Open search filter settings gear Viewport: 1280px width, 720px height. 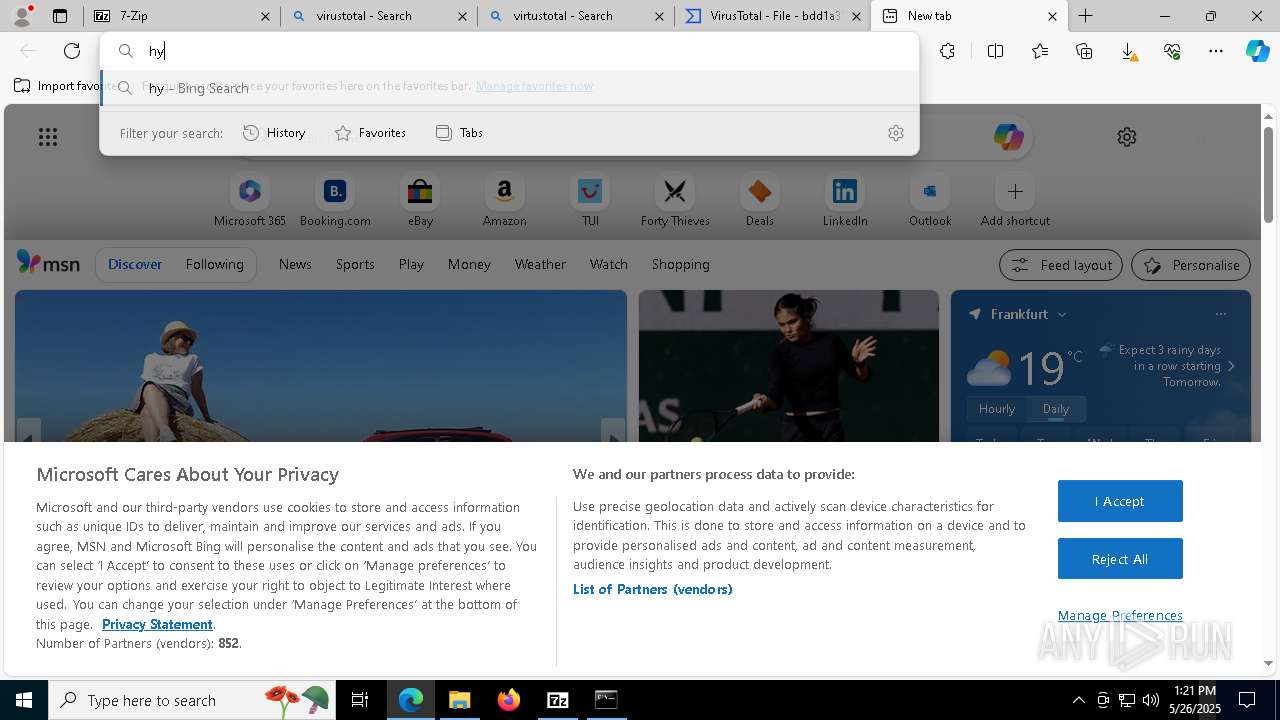[x=896, y=133]
